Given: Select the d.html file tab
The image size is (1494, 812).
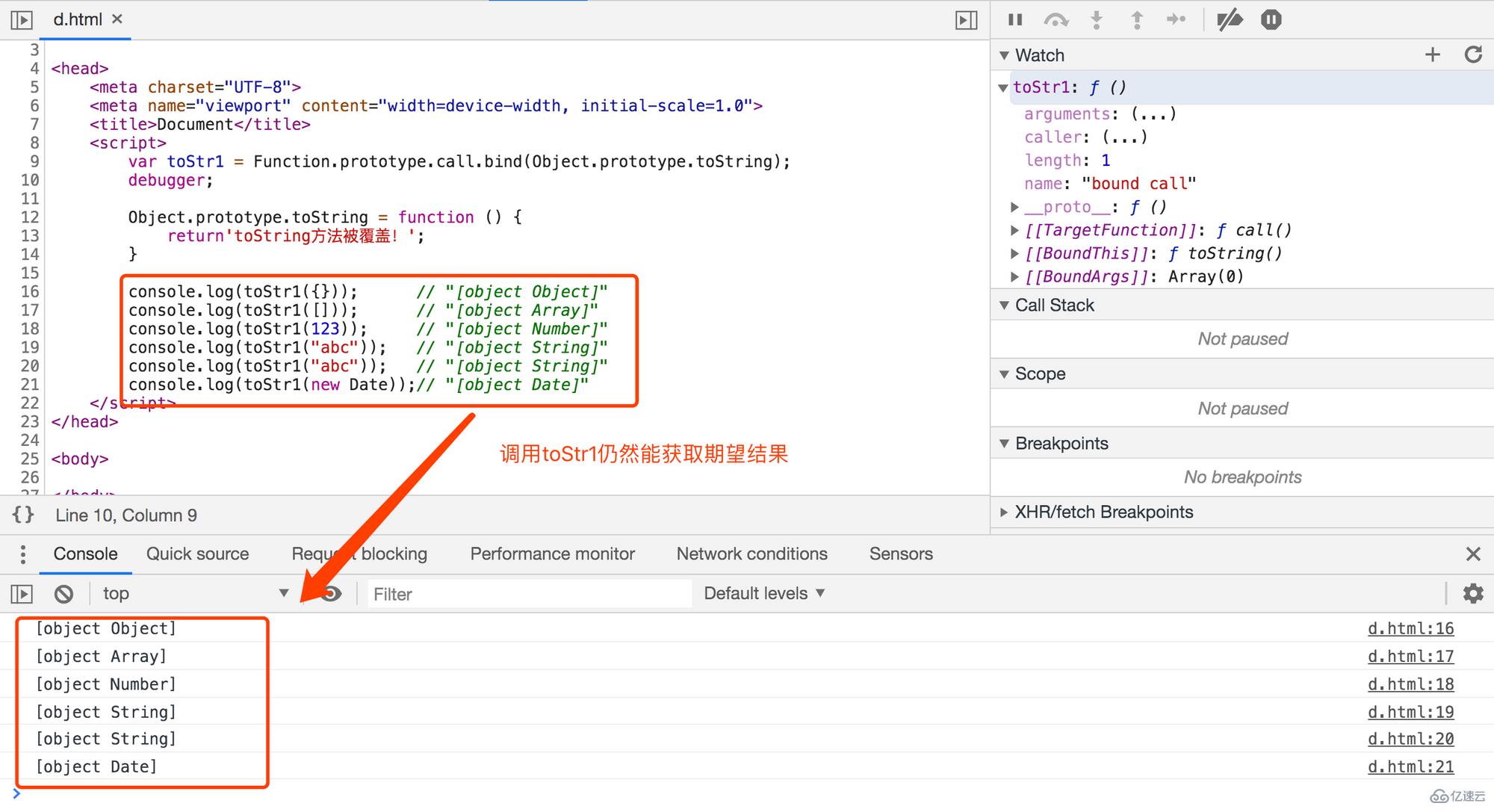Looking at the screenshot, I should (78, 19).
